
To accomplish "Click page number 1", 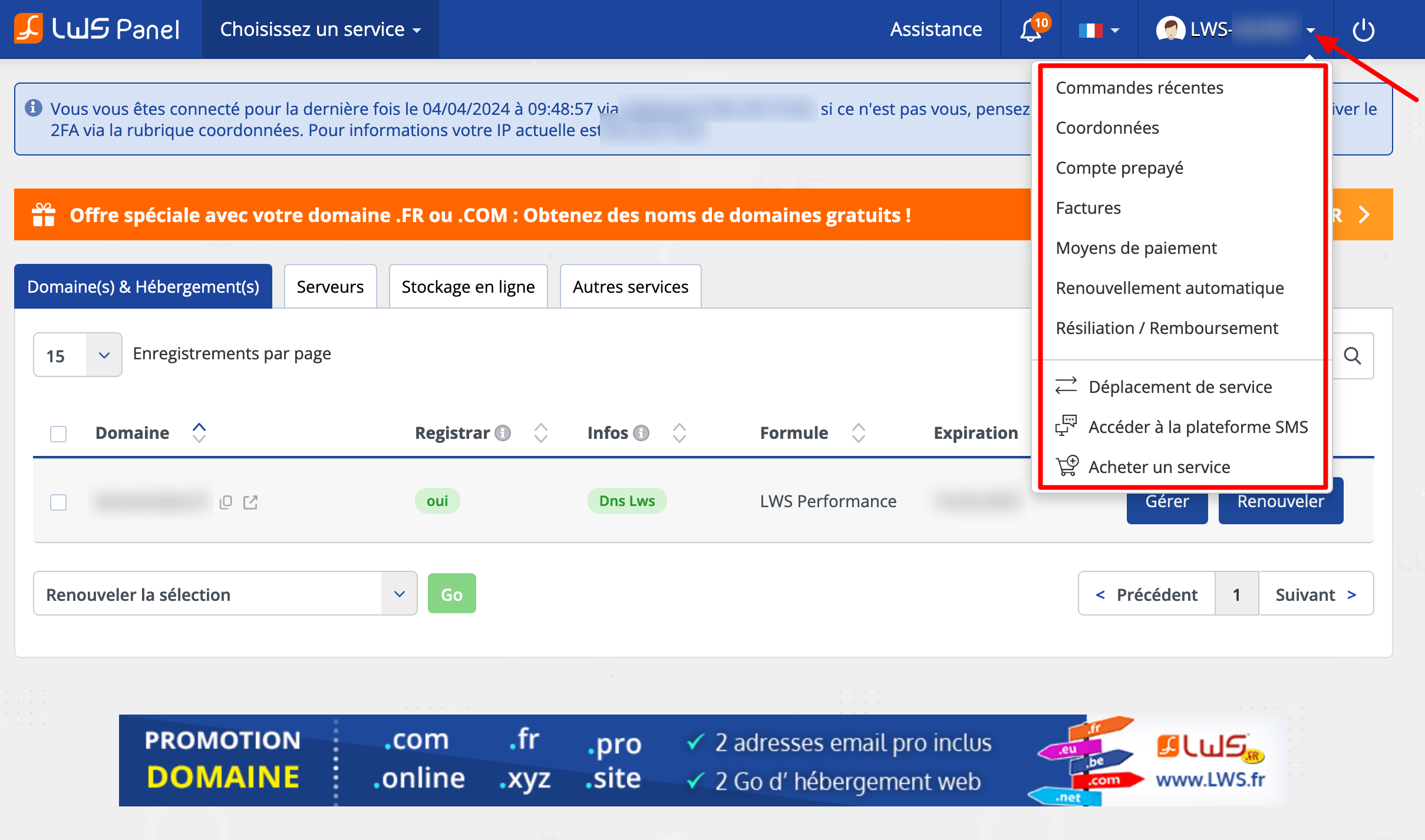I will point(1237,594).
